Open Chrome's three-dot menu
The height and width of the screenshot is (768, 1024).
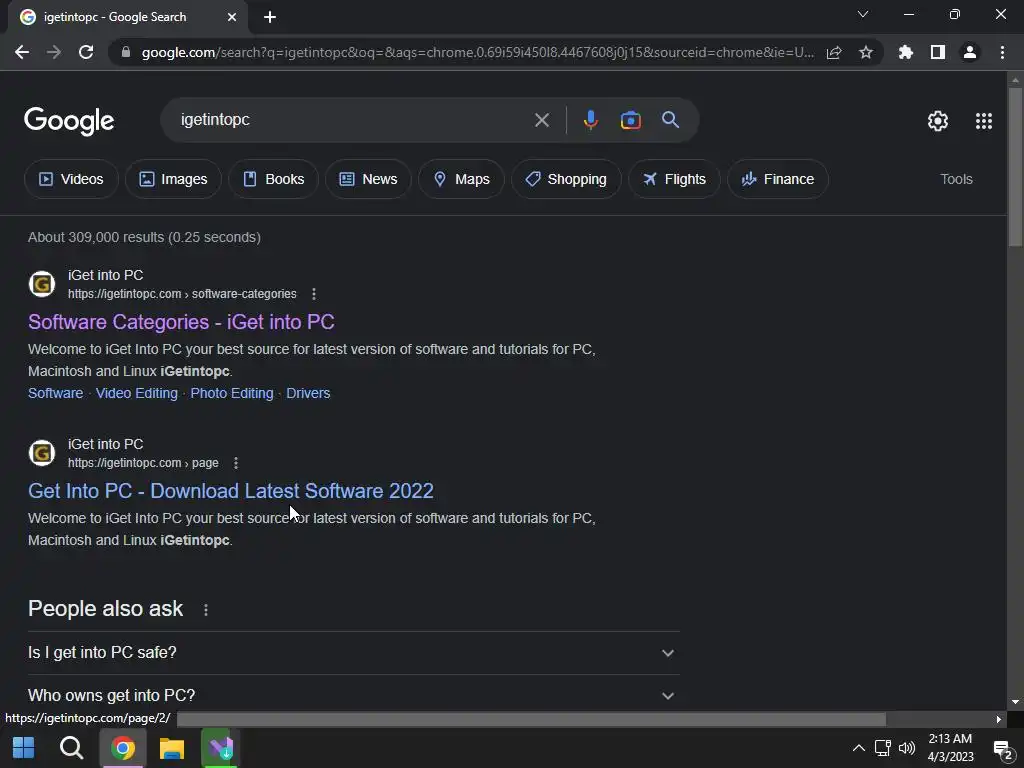coord(1002,52)
